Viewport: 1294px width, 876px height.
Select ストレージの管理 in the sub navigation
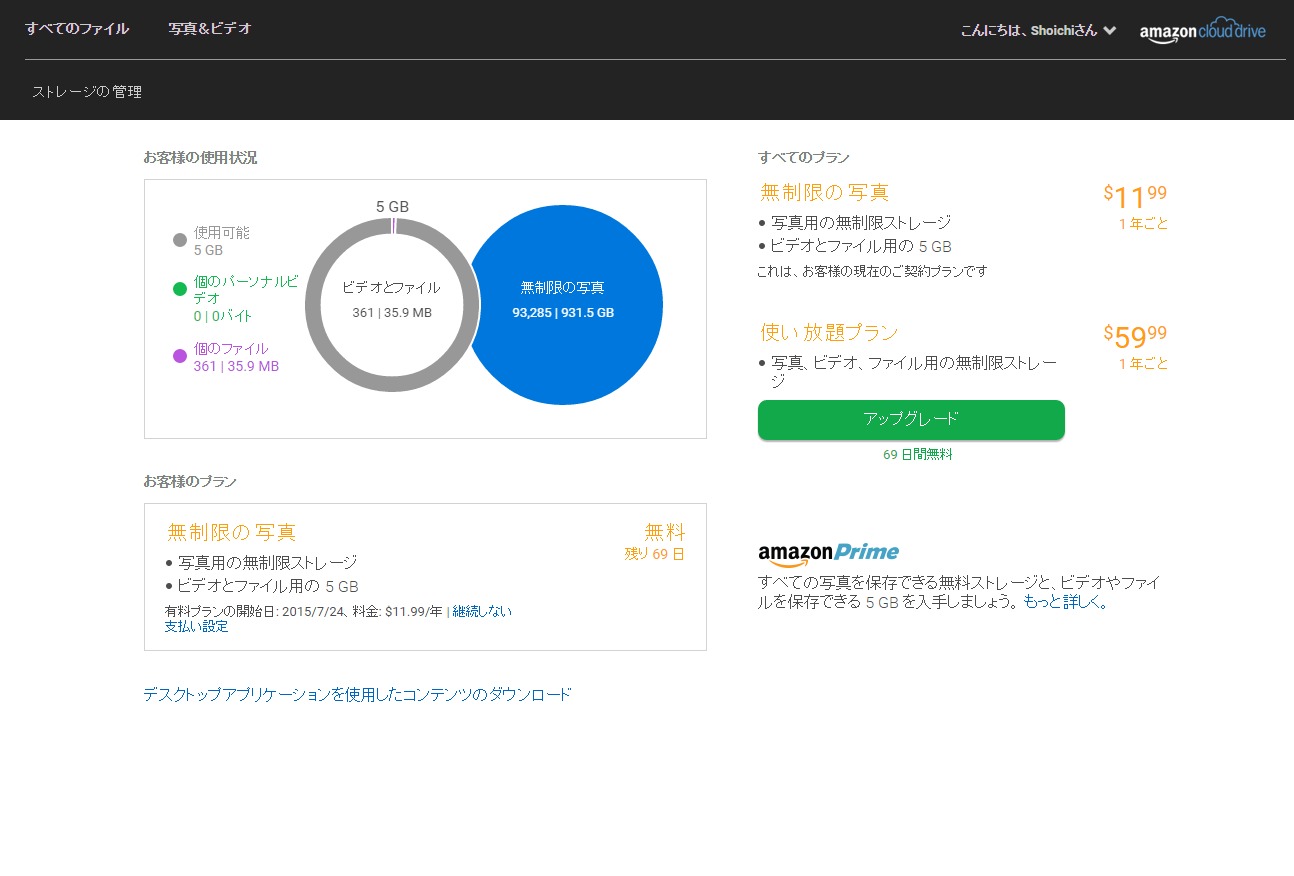[87, 92]
